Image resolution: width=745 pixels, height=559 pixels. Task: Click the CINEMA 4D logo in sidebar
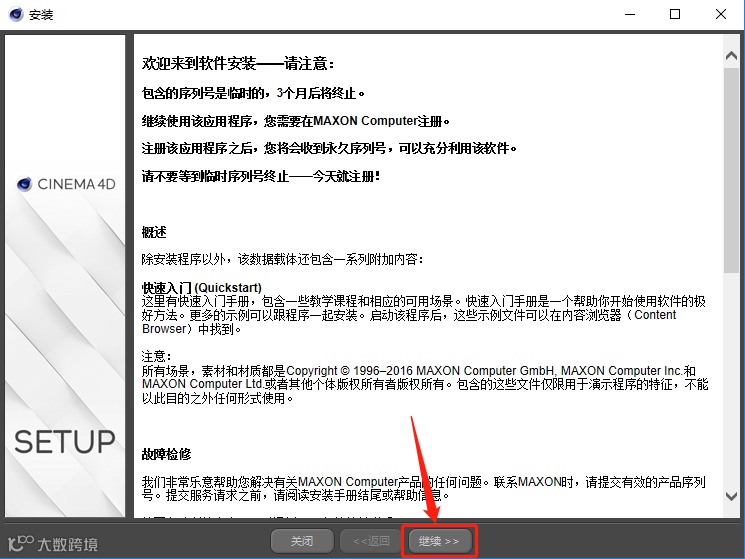coord(66,184)
